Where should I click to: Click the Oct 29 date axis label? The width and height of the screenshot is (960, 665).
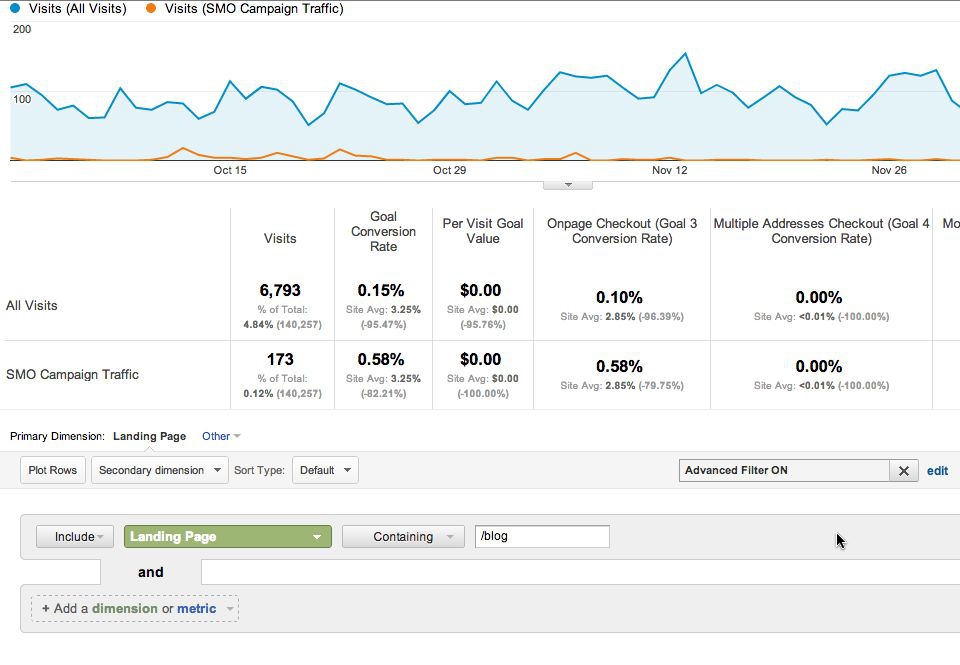449,170
